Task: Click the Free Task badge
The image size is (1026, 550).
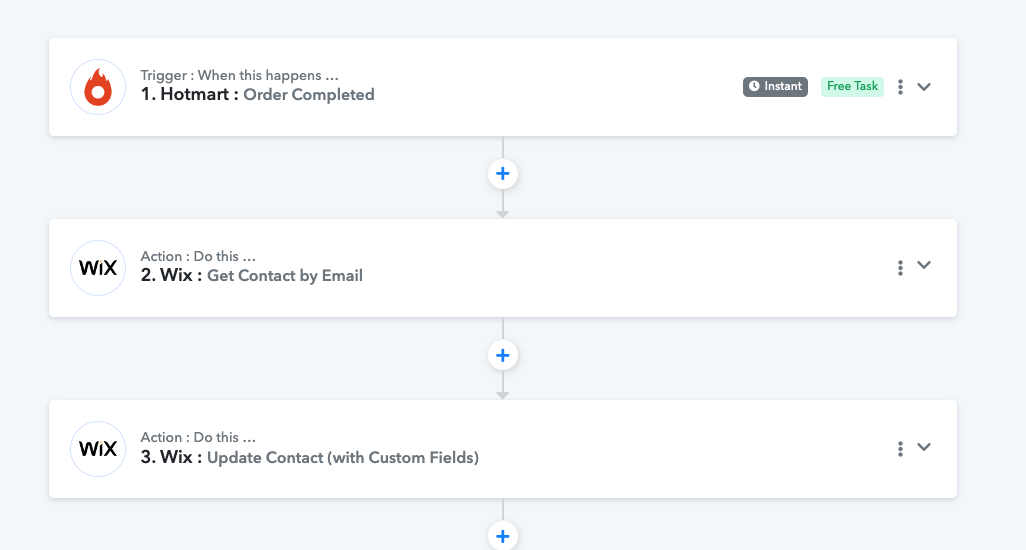Action: (x=853, y=86)
